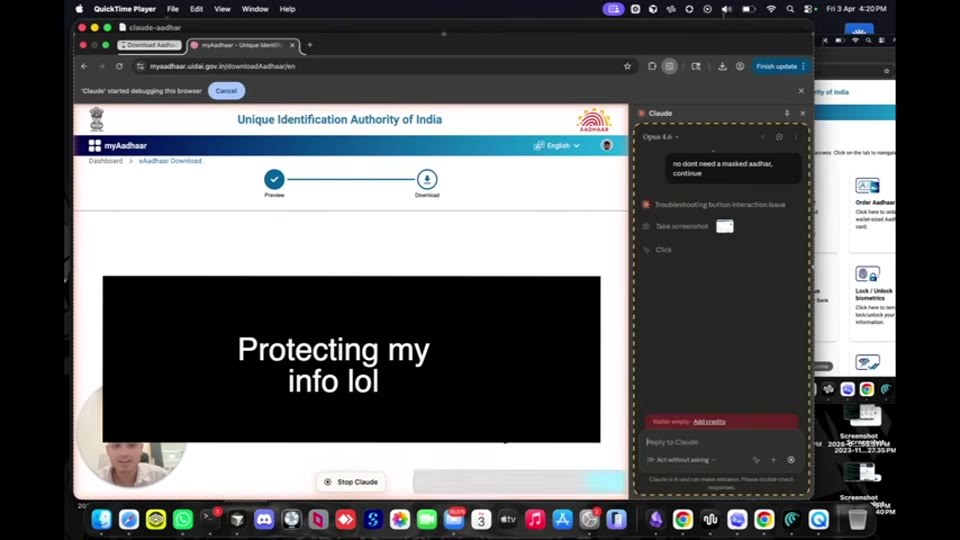Open the profile avatar in myAadhaar header
Image resolution: width=960 pixels, height=540 pixels.
pyautogui.click(x=607, y=145)
